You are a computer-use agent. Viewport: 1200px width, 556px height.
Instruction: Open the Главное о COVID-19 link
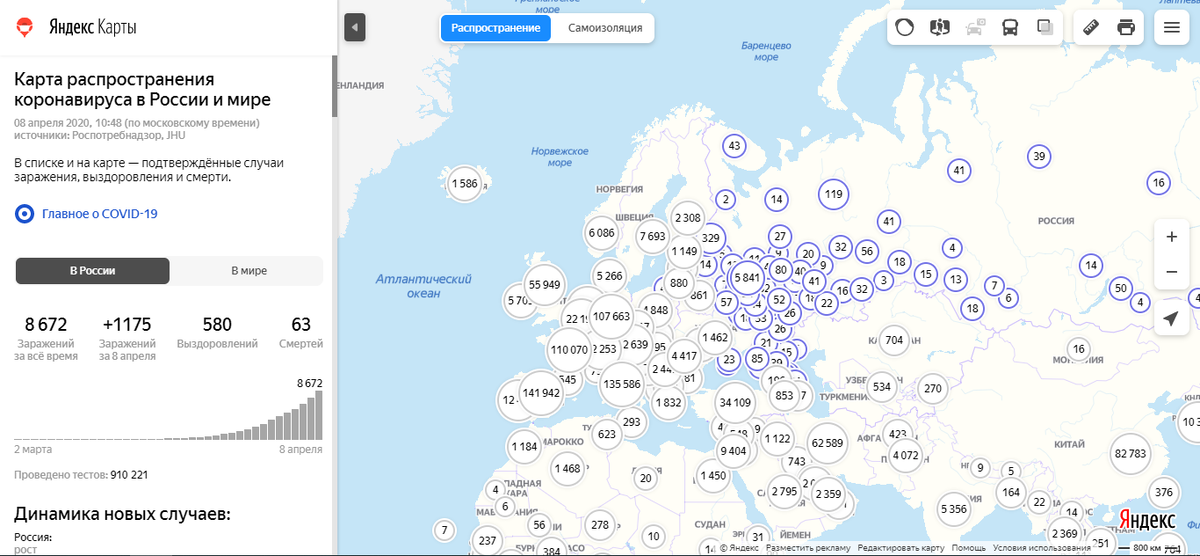coord(99,213)
